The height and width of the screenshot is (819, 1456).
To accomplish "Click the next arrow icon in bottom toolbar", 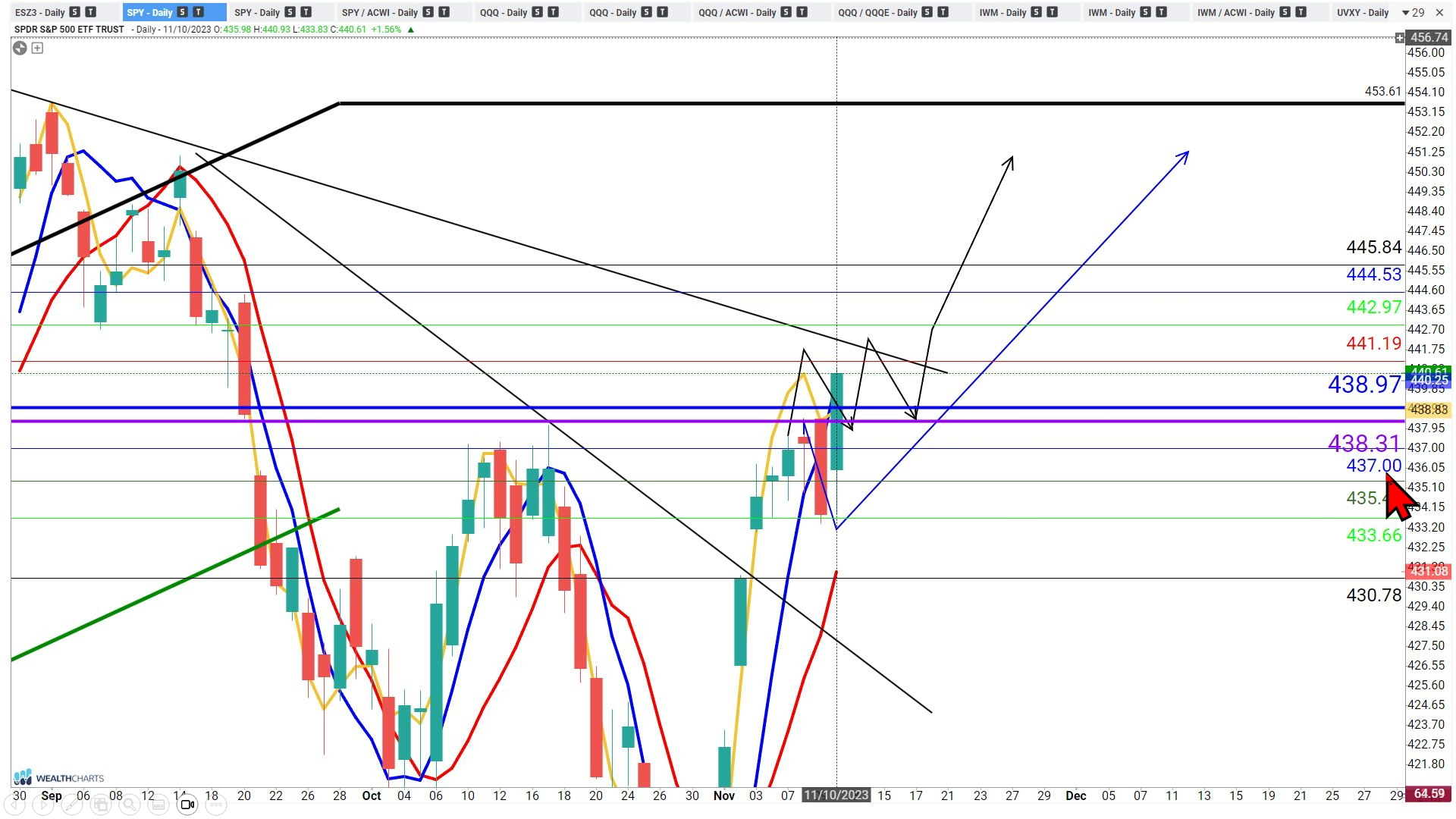I will [43, 805].
